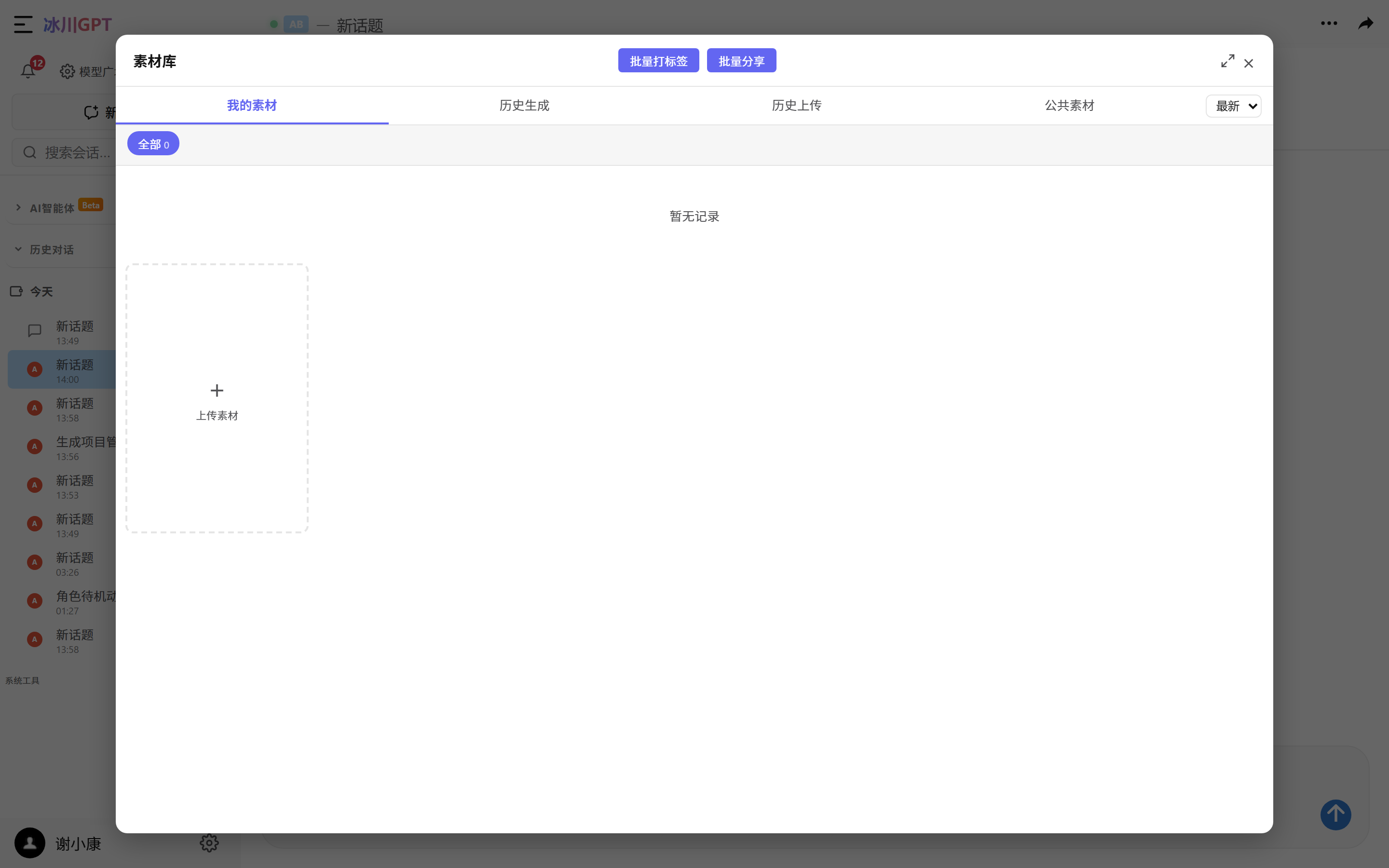Click the 批量分享 button
Screen dimensions: 1389x868
coord(741,60)
